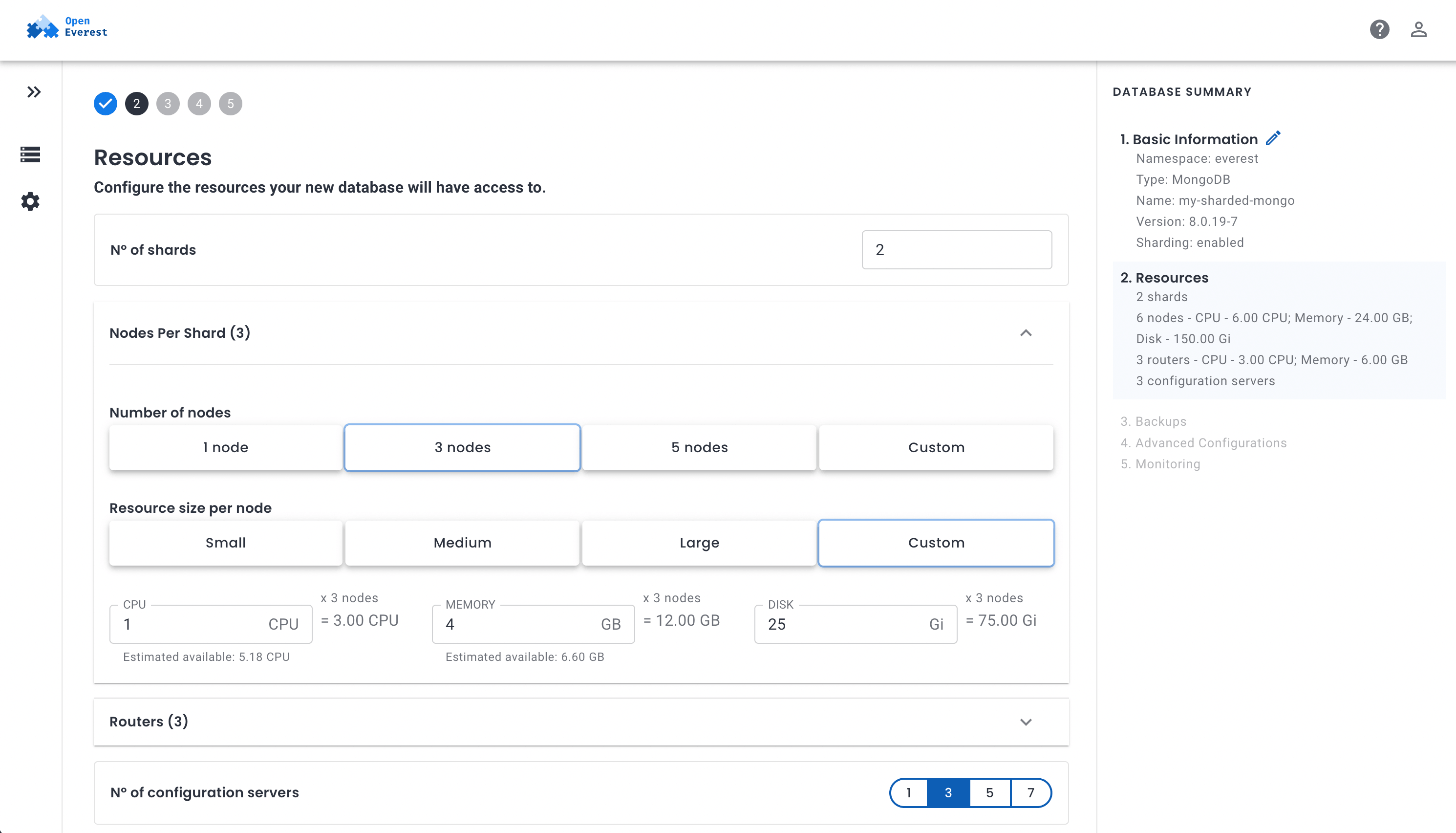Expand the sidebar with double chevron icon
The height and width of the screenshot is (833, 1456).
(x=34, y=92)
